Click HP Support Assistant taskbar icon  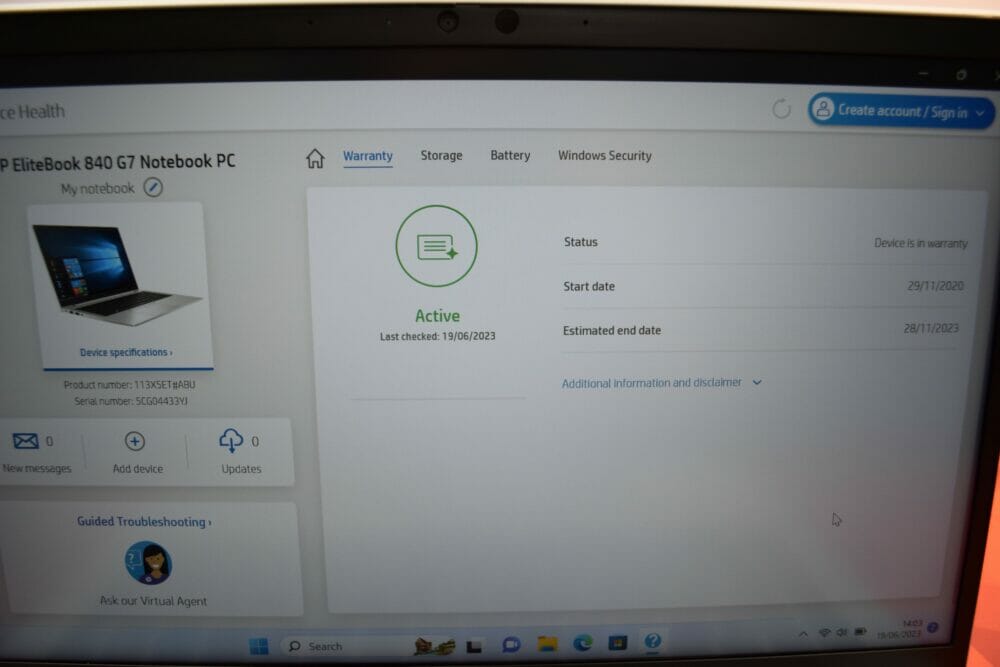point(652,641)
